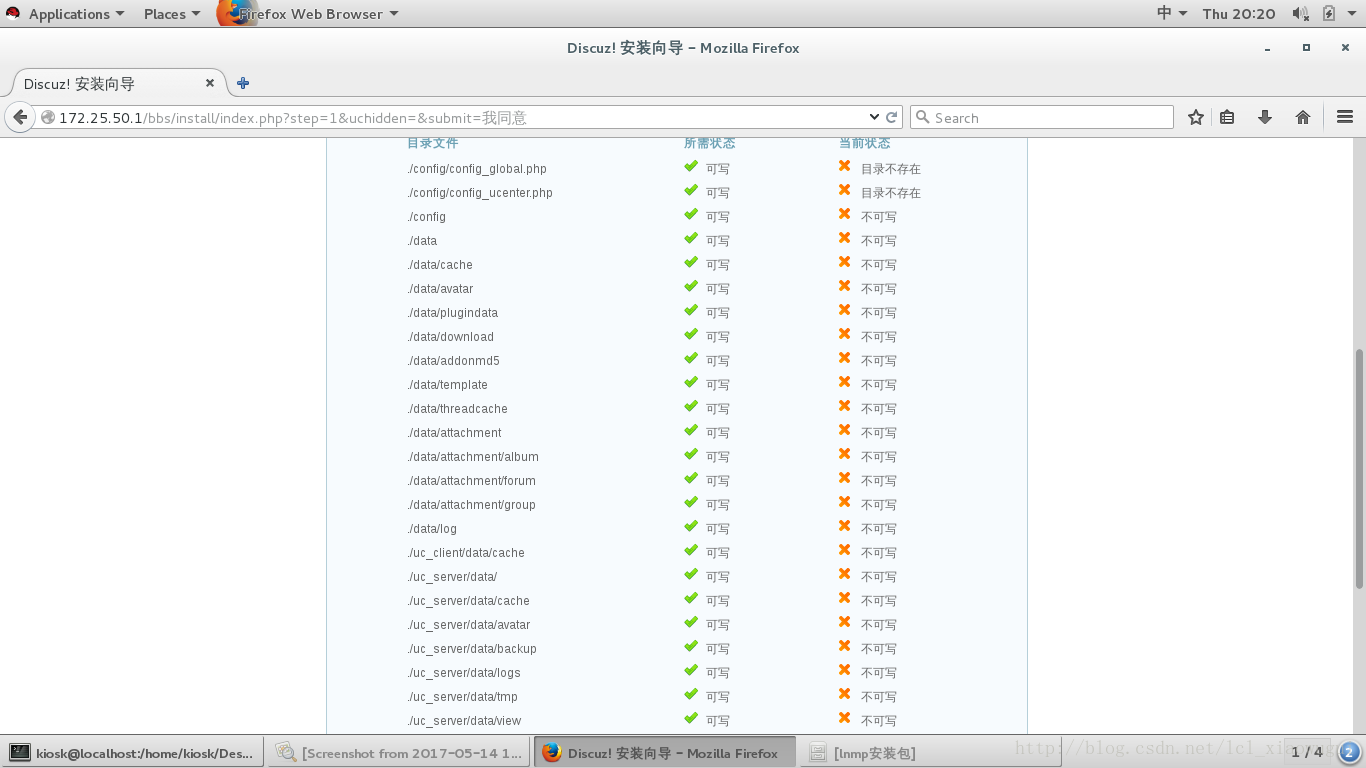Click the ./uc_client/data/cache path text

[466, 553]
